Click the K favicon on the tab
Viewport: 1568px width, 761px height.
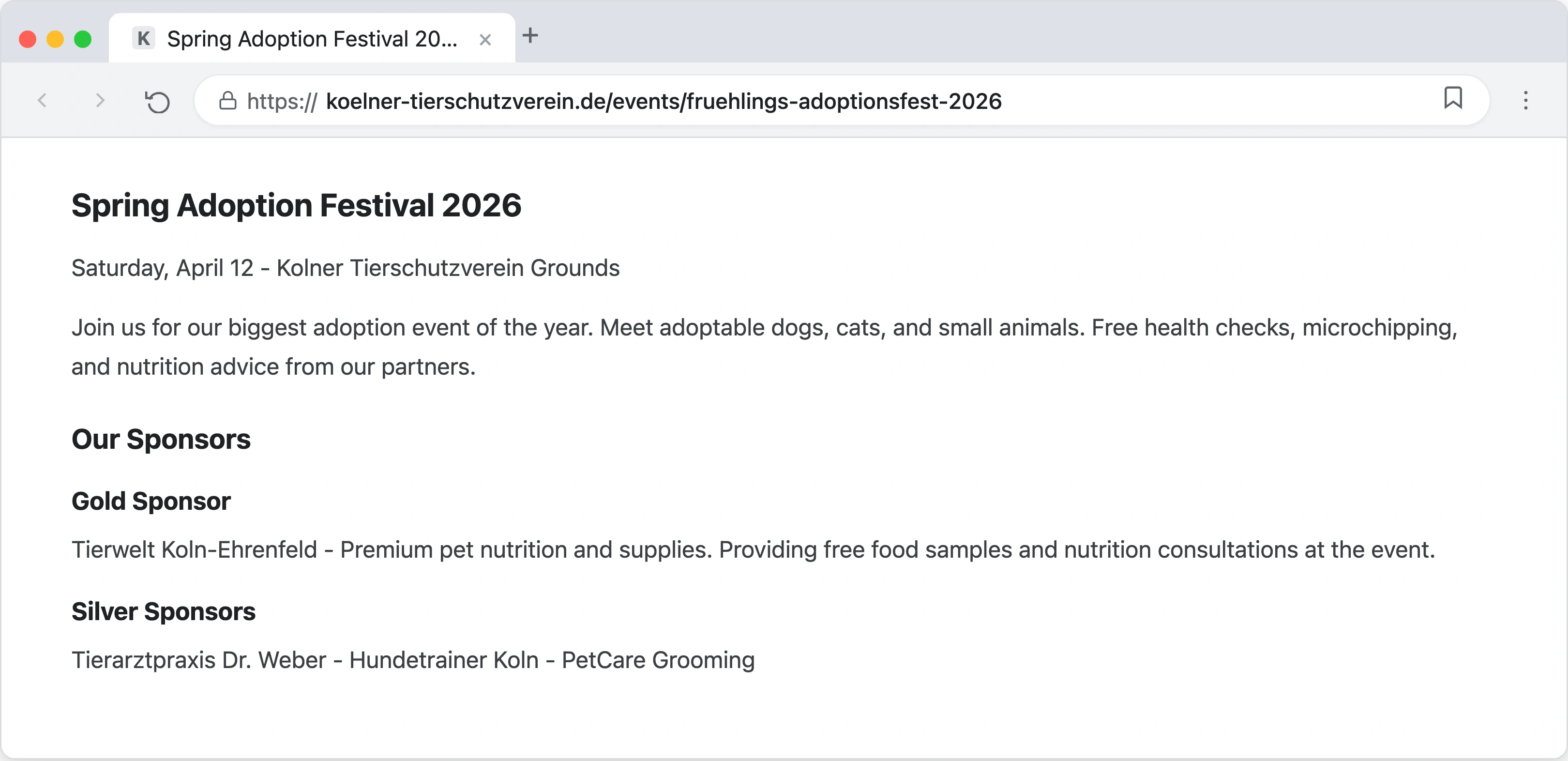click(x=144, y=38)
